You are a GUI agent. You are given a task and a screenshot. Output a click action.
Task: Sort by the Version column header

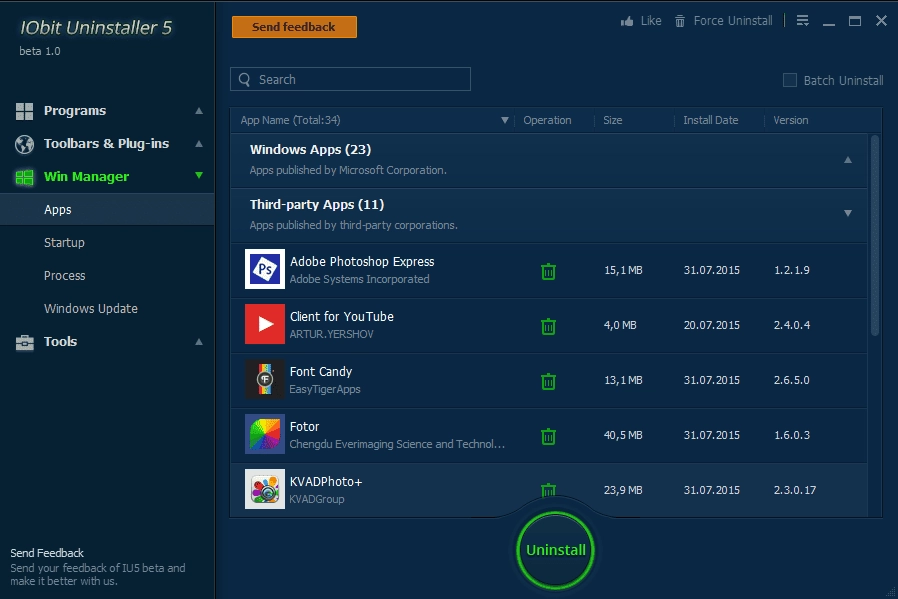(x=790, y=120)
